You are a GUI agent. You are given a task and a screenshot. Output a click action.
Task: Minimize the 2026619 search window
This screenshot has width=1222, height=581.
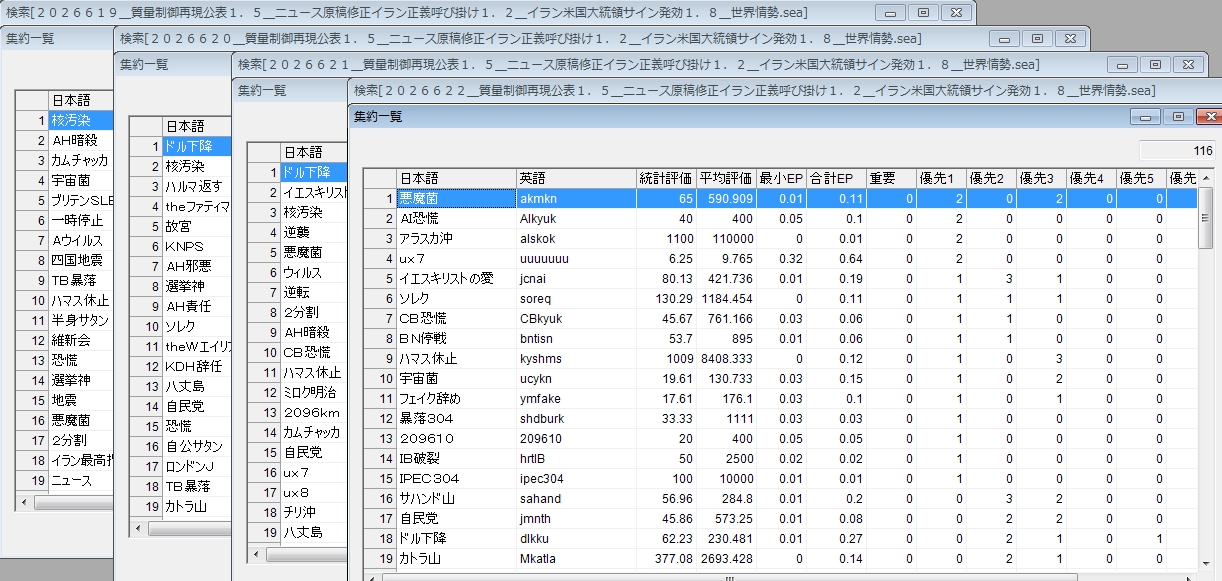coord(892,12)
